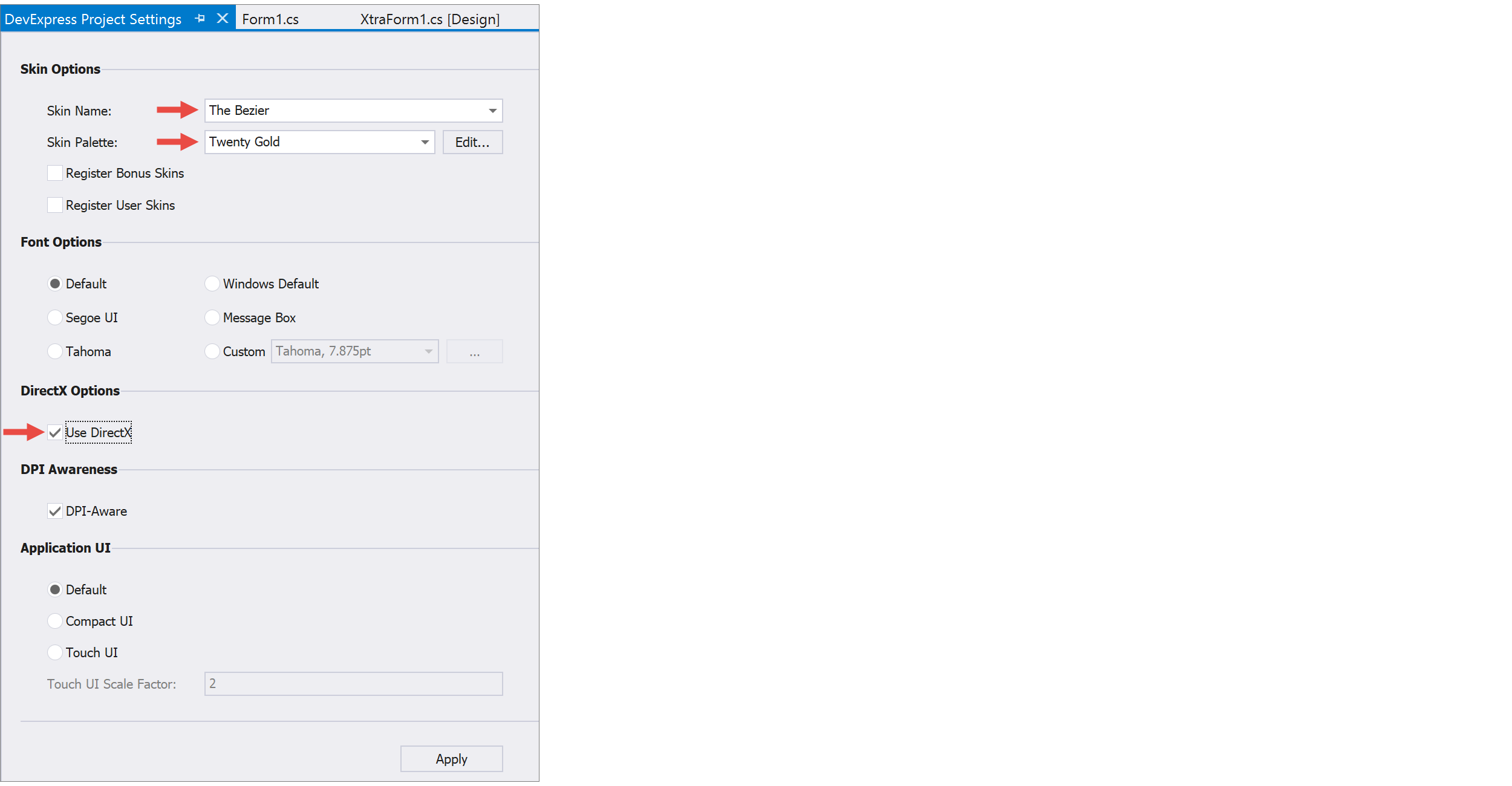
Task: Enable Register Bonus Skins checkbox
Action: [55, 173]
